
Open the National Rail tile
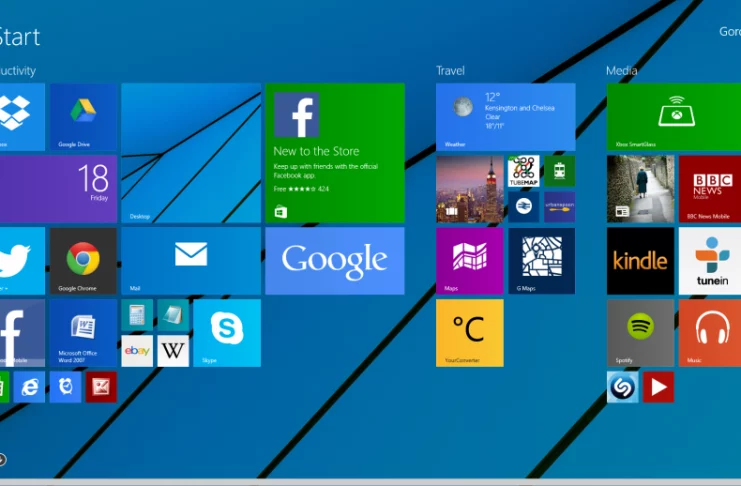pyautogui.click(x=524, y=207)
